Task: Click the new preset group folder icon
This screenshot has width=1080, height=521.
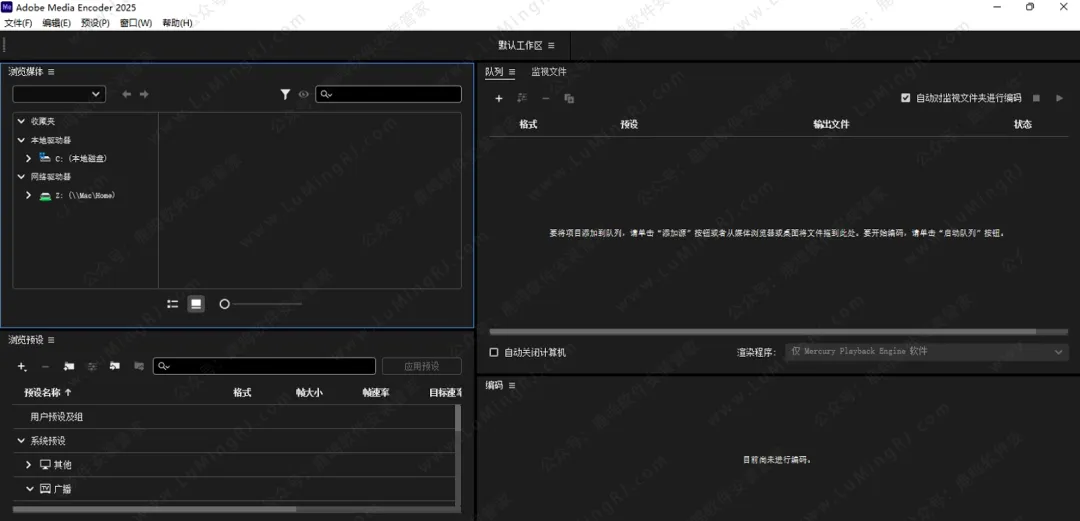Action: 69,367
